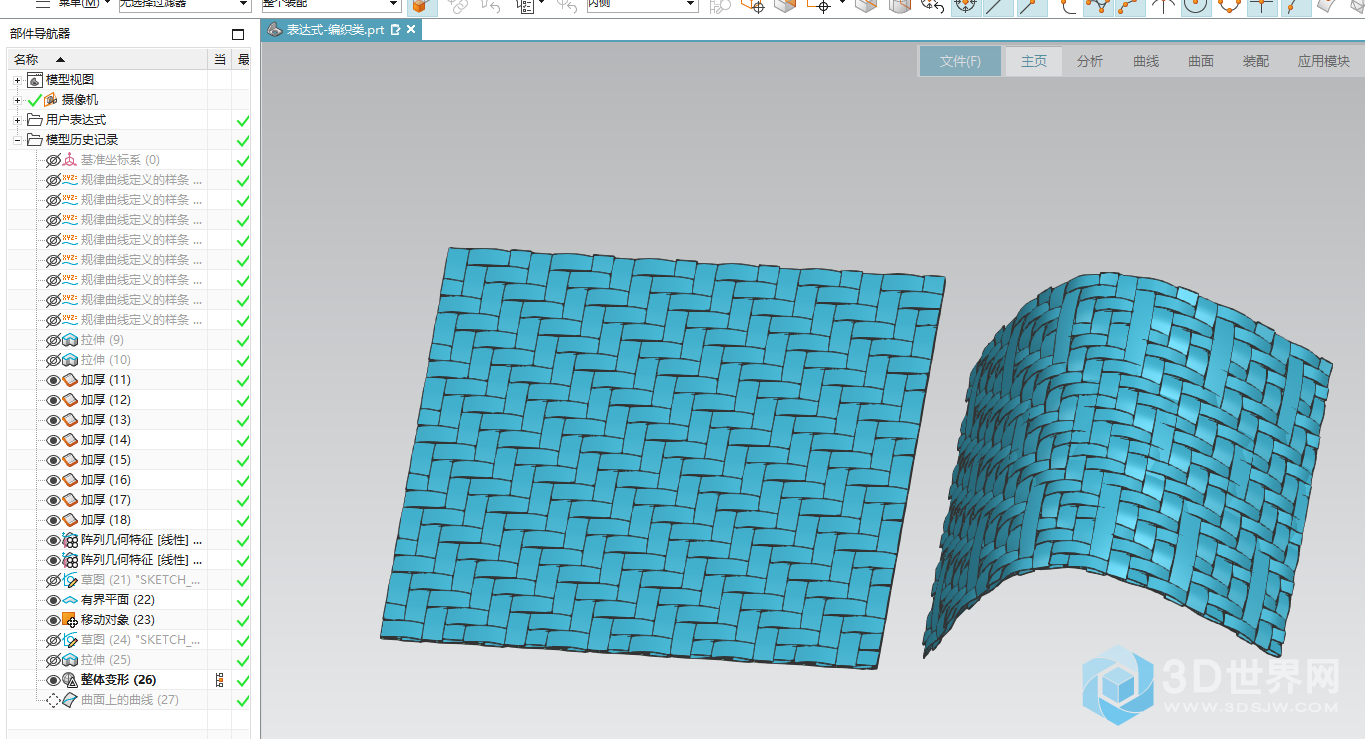Switch to the 主页 ribbon tab
Image resolution: width=1365 pixels, height=739 pixels.
[x=1034, y=61]
